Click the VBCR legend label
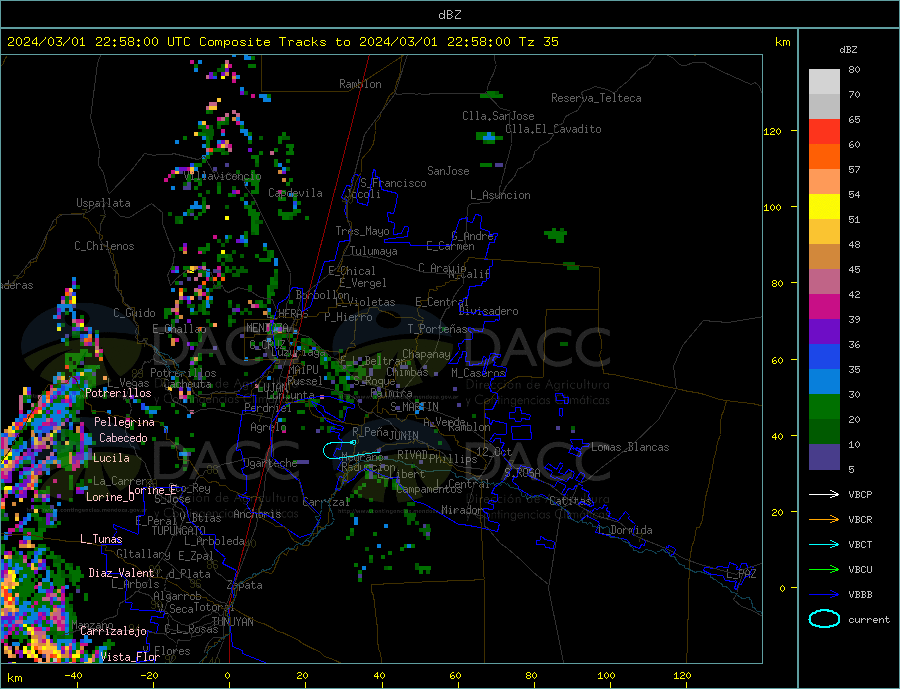The width and height of the screenshot is (900, 689). pos(860,520)
